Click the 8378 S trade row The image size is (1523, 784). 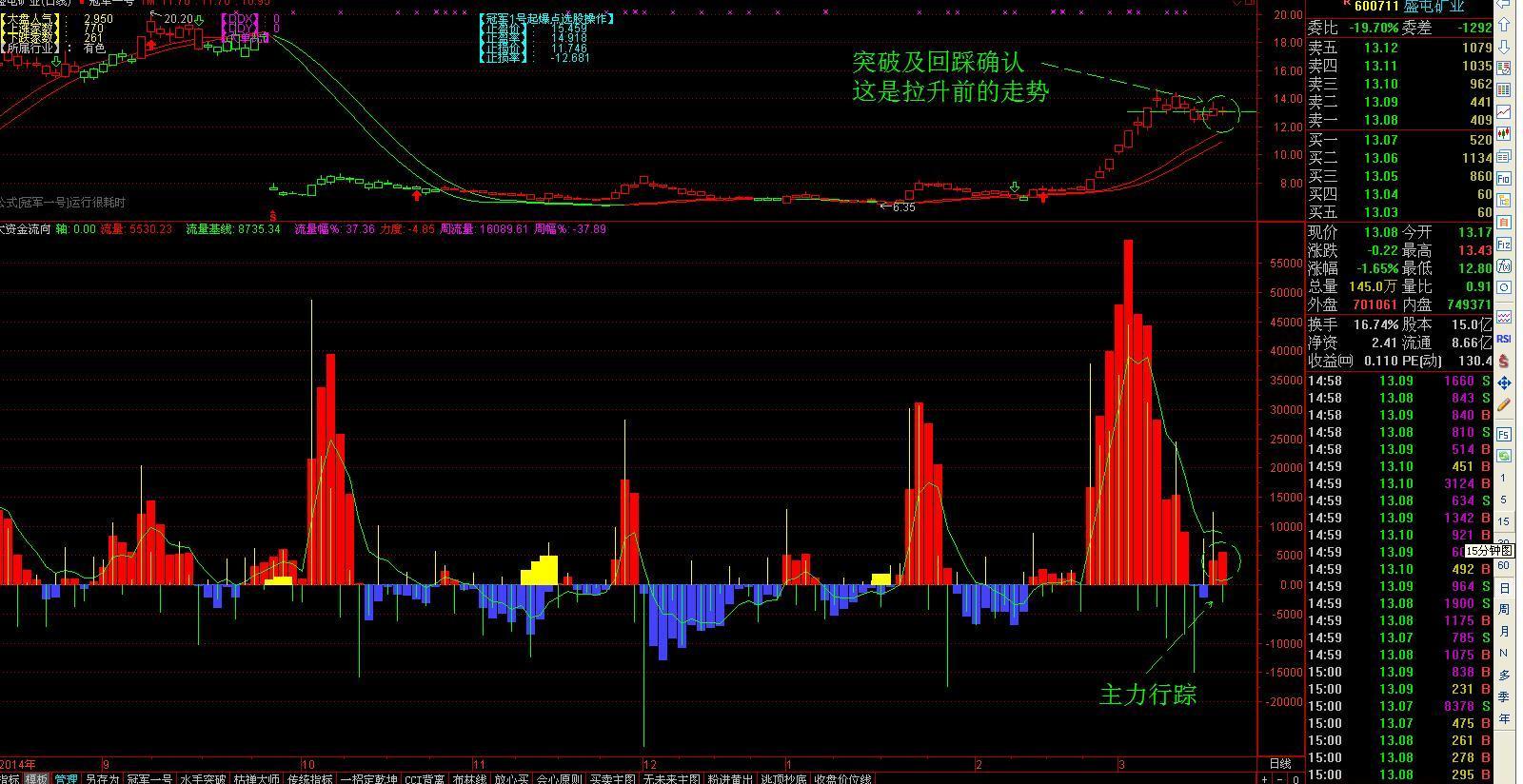1399,706
